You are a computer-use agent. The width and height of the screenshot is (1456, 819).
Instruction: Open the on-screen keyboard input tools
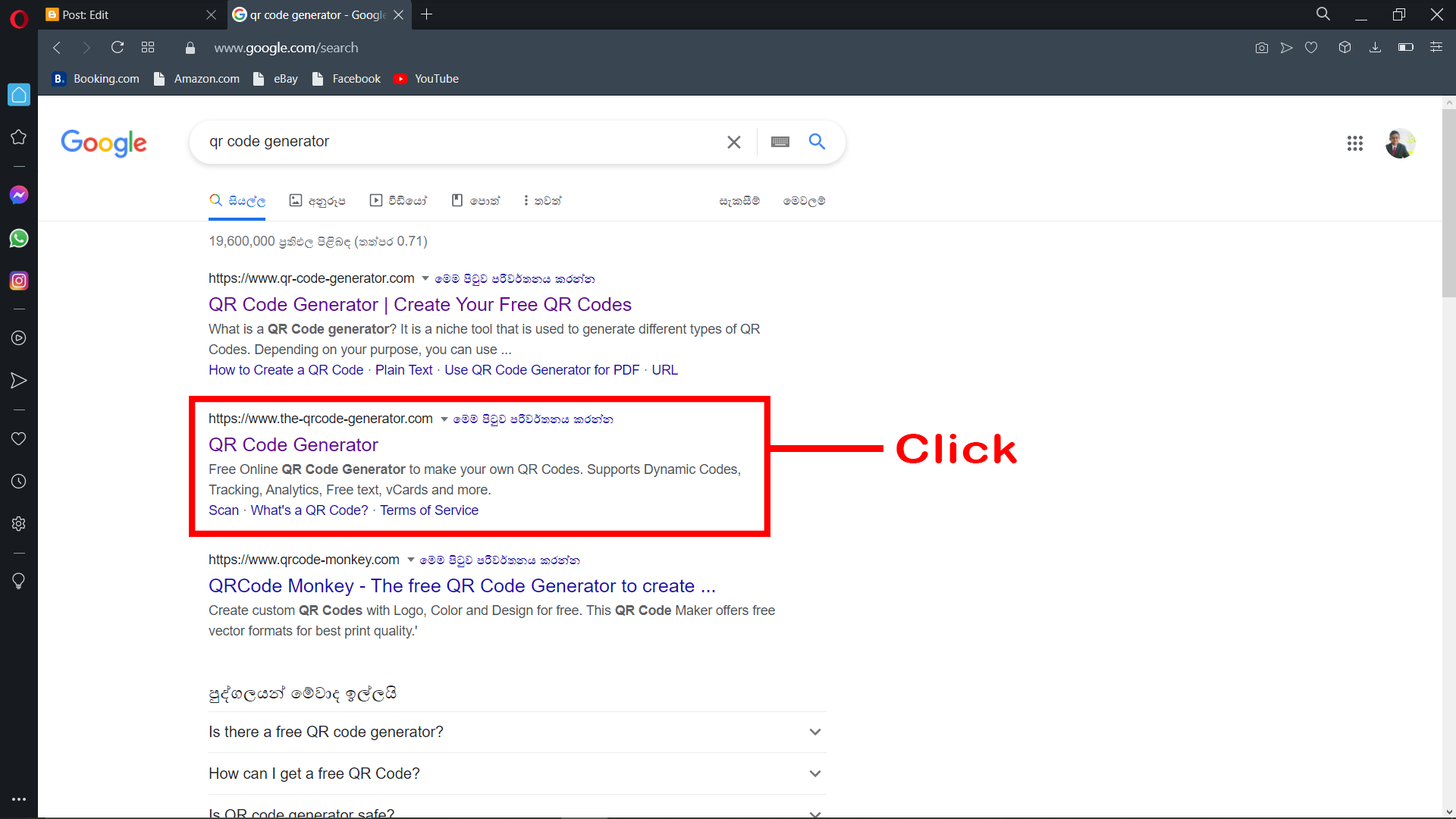point(780,142)
